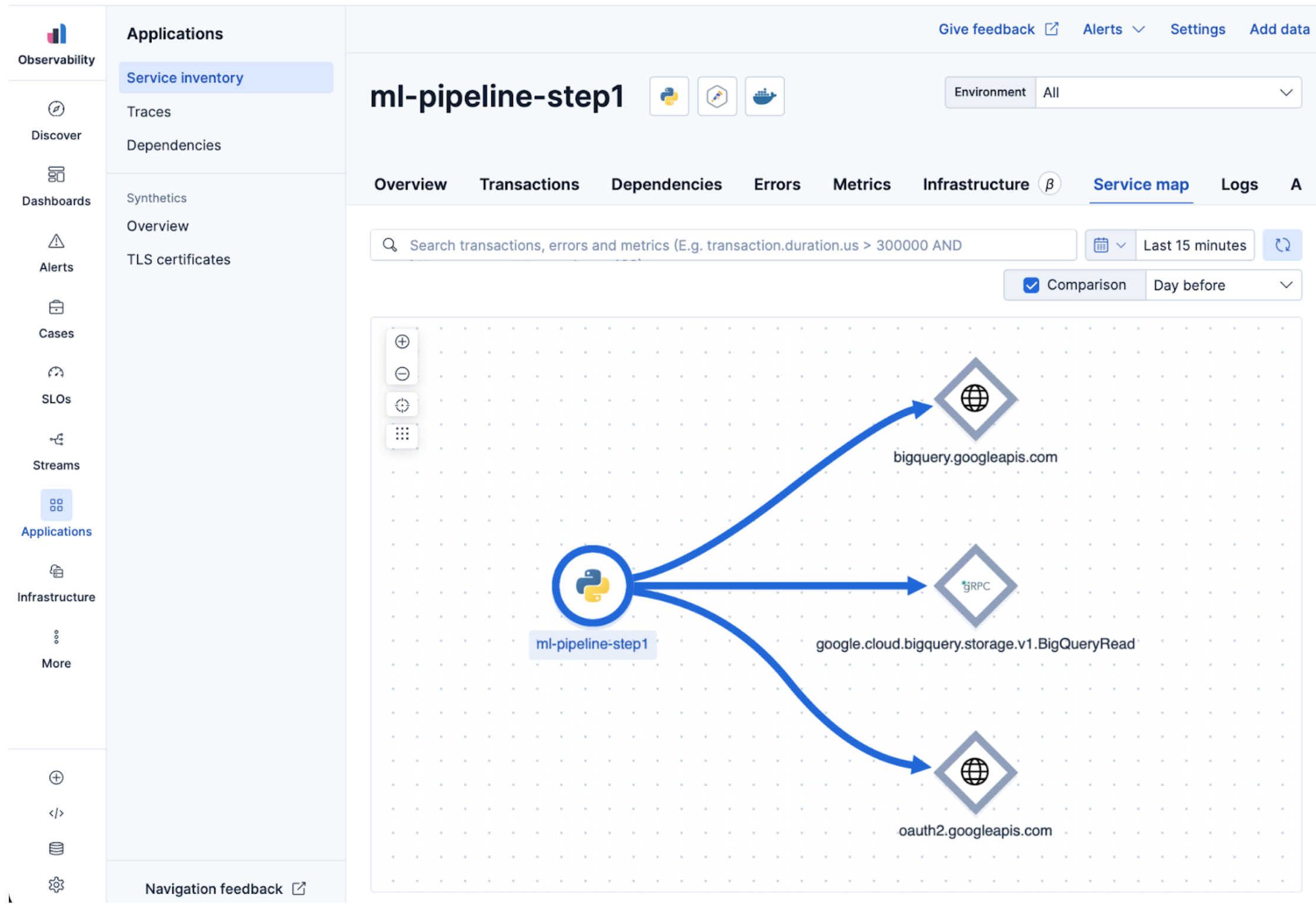The width and height of the screenshot is (1316, 906).
Task: Open the Day before comparison dropdown
Action: tap(1223, 285)
